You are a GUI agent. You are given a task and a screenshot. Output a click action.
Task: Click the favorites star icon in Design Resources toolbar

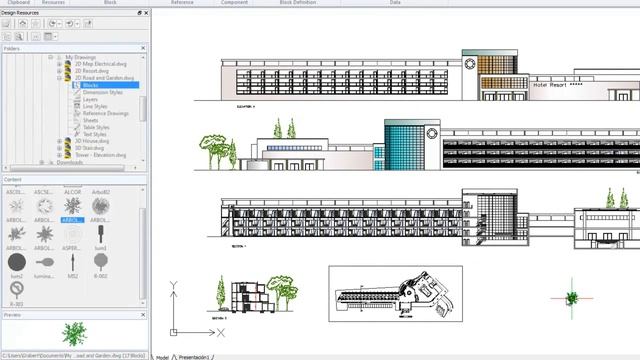(36, 24)
